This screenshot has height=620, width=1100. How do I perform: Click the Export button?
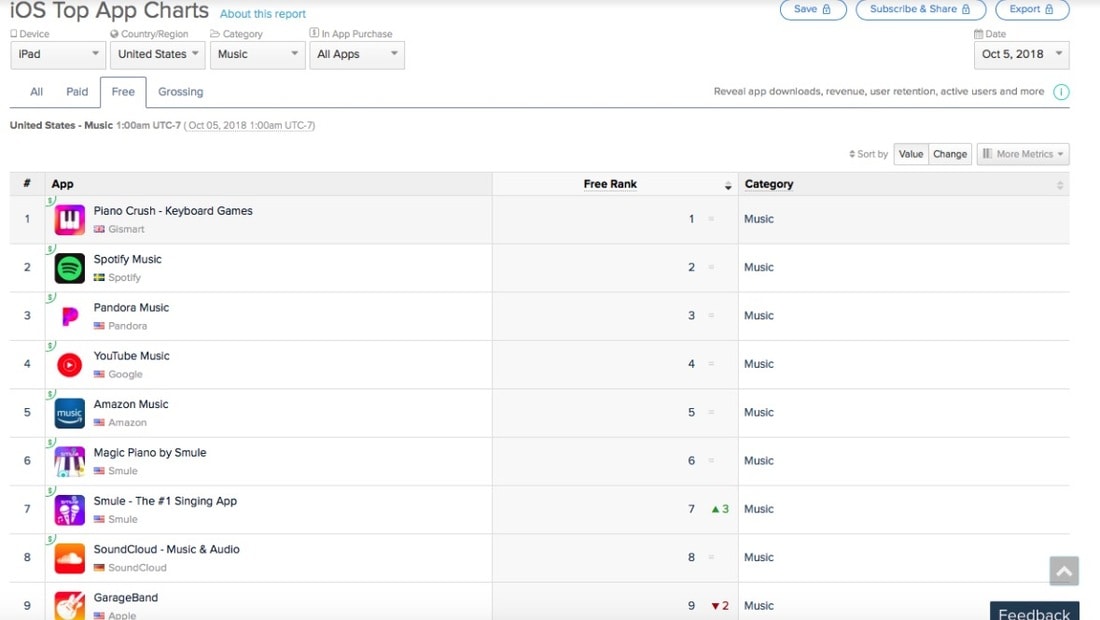pos(1032,9)
